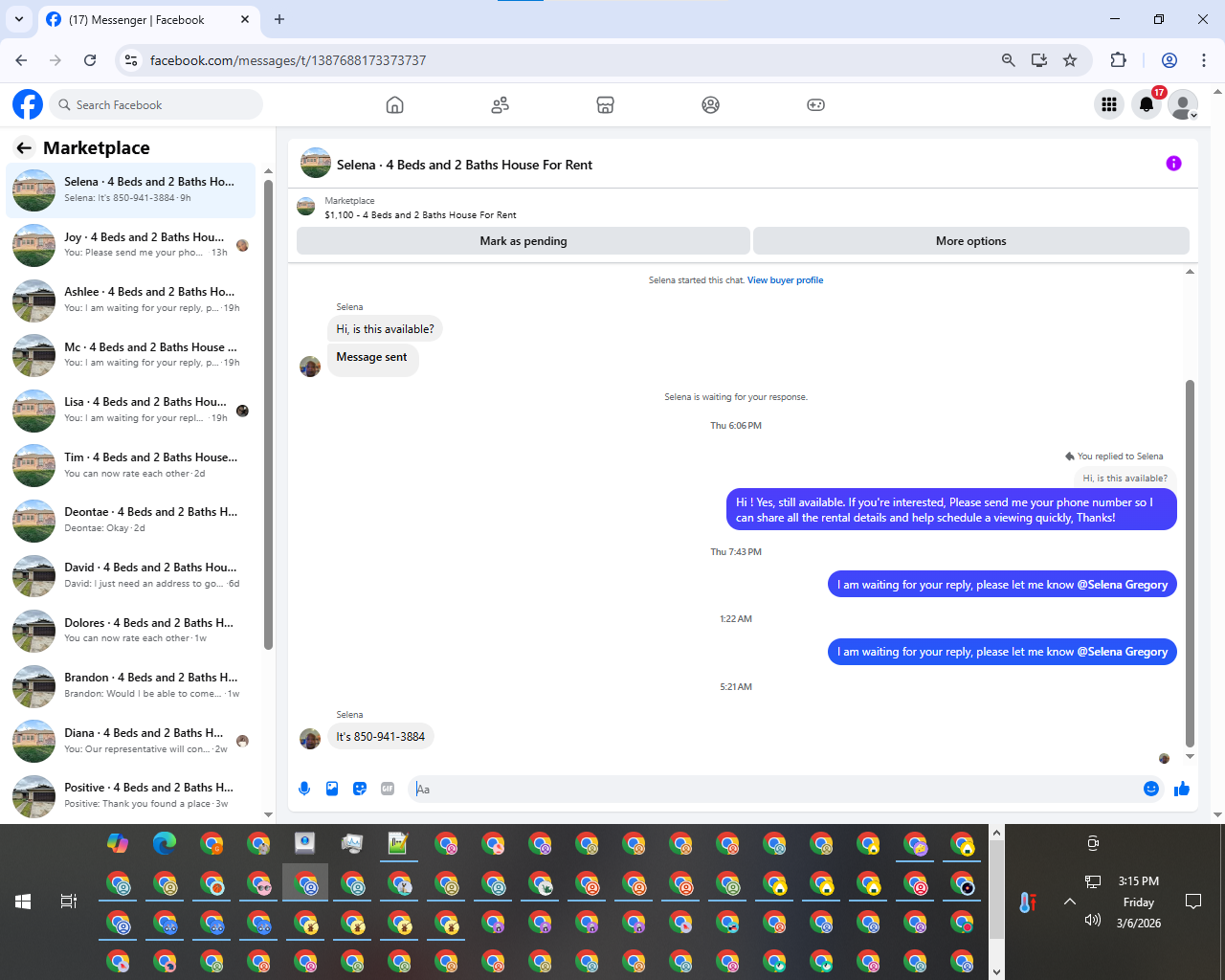Image resolution: width=1225 pixels, height=980 pixels.
Task: Click the chat scroll down arrow
Action: click(x=1191, y=756)
